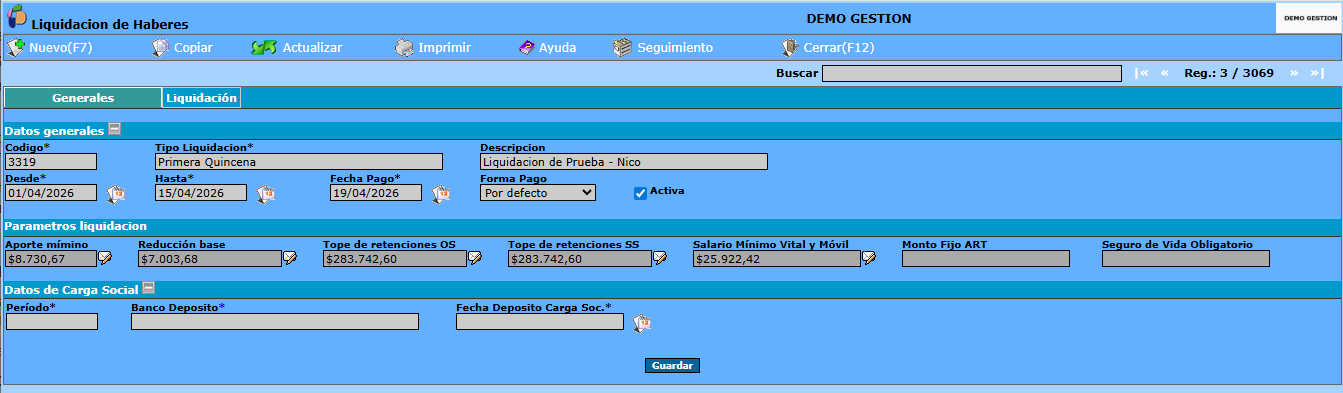The height and width of the screenshot is (393, 1343).
Task: Click the Banco Deposito field
Action: [x=275, y=322]
